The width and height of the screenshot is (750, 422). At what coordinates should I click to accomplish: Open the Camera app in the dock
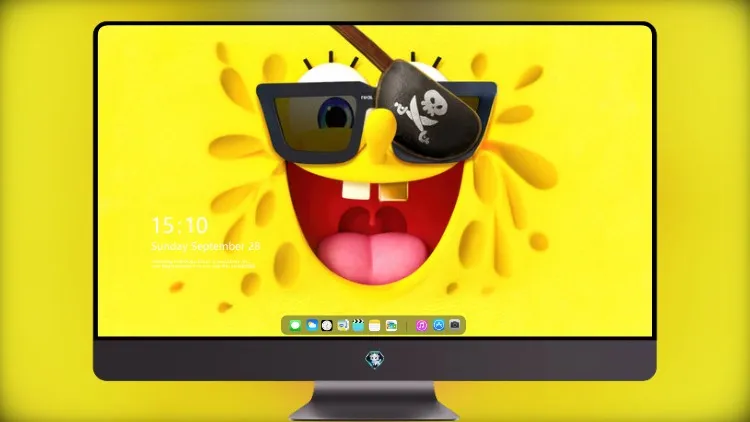coord(455,325)
